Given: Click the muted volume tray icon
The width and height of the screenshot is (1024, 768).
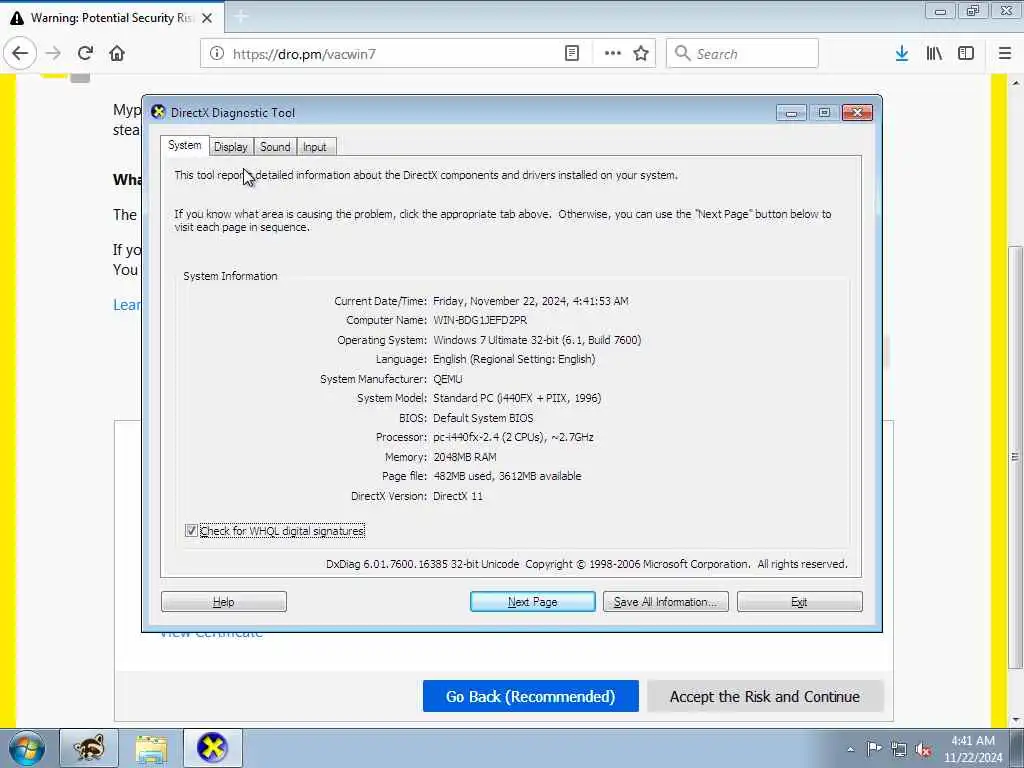Looking at the screenshot, I should pos(923,749).
